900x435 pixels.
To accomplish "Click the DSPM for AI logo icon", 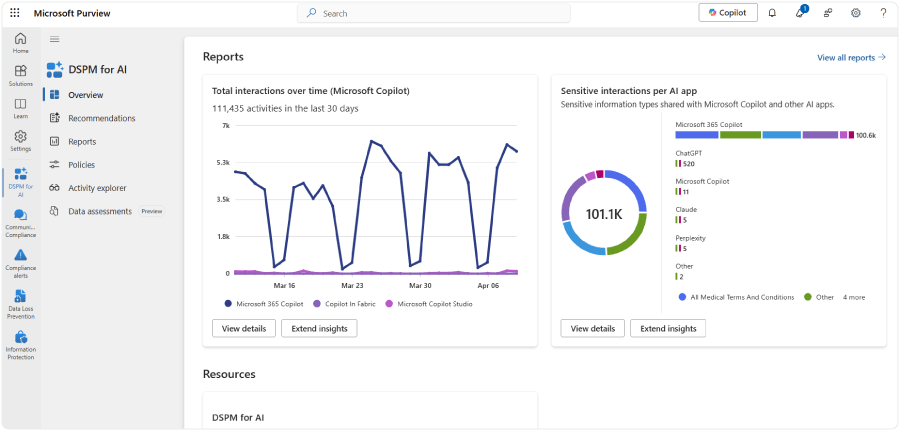I will (x=55, y=70).
